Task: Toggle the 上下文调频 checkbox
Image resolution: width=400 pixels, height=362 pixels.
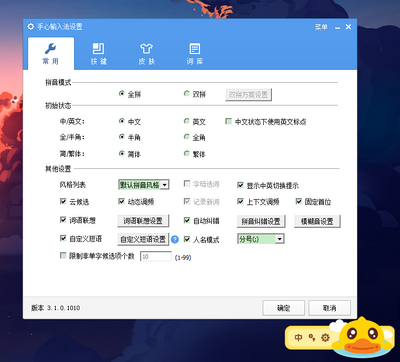Action: pos(240,201)
